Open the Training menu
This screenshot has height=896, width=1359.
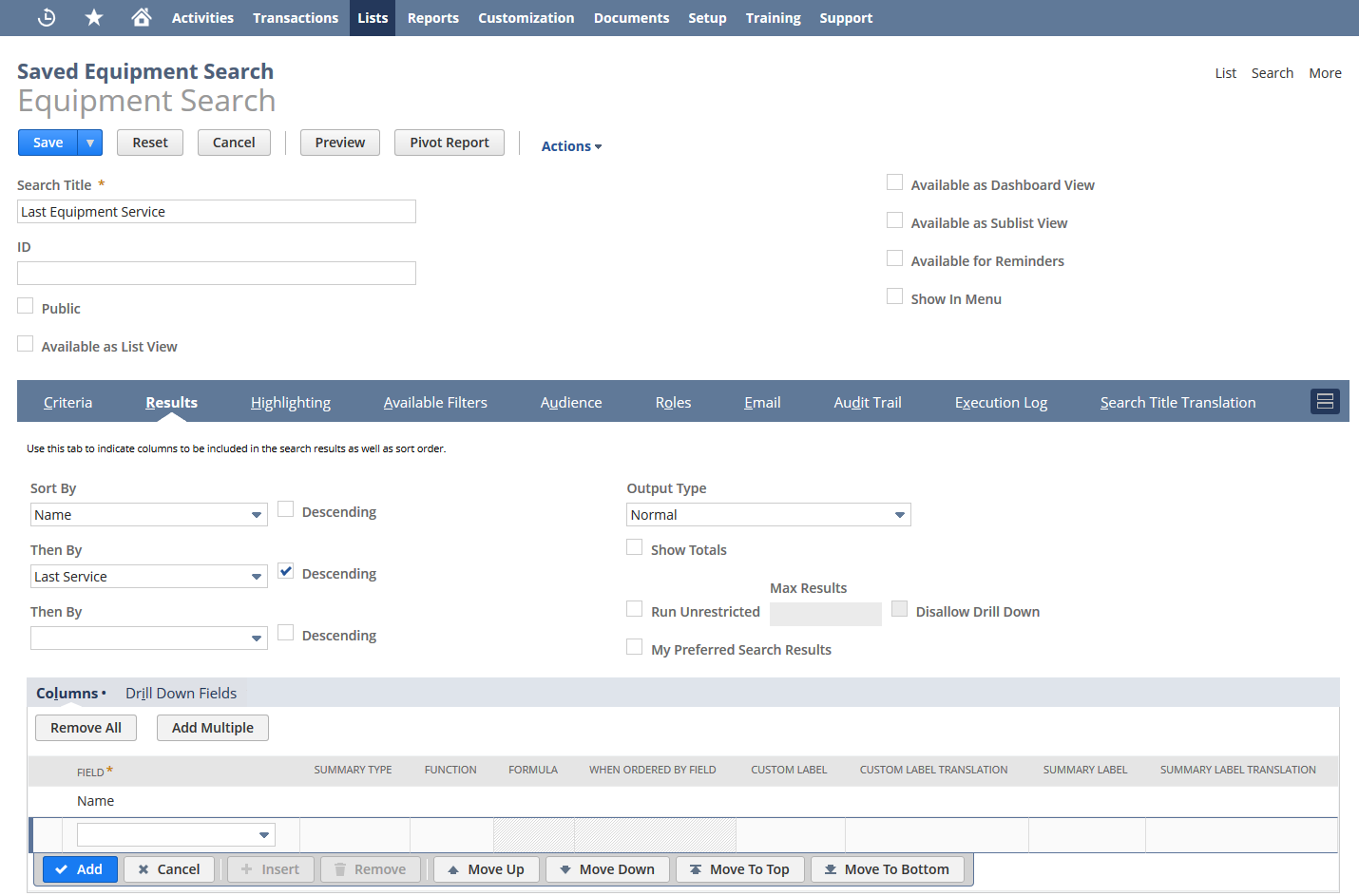pos(774,18)
